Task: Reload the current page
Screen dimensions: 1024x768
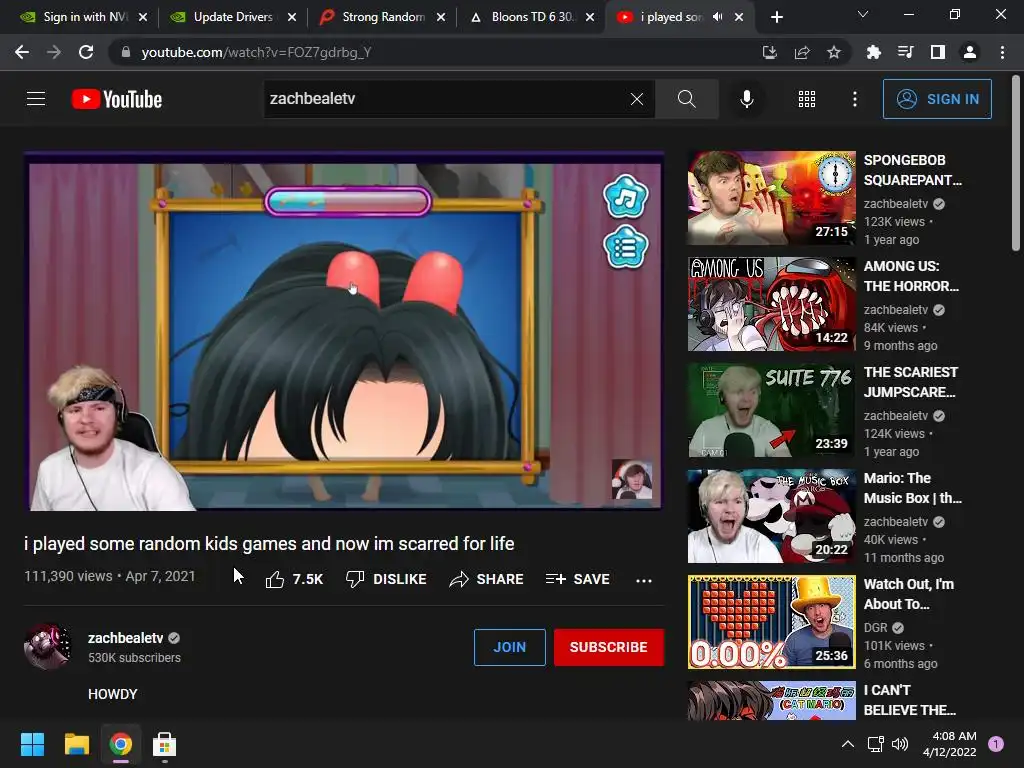Action: click(x=86, y=52)
